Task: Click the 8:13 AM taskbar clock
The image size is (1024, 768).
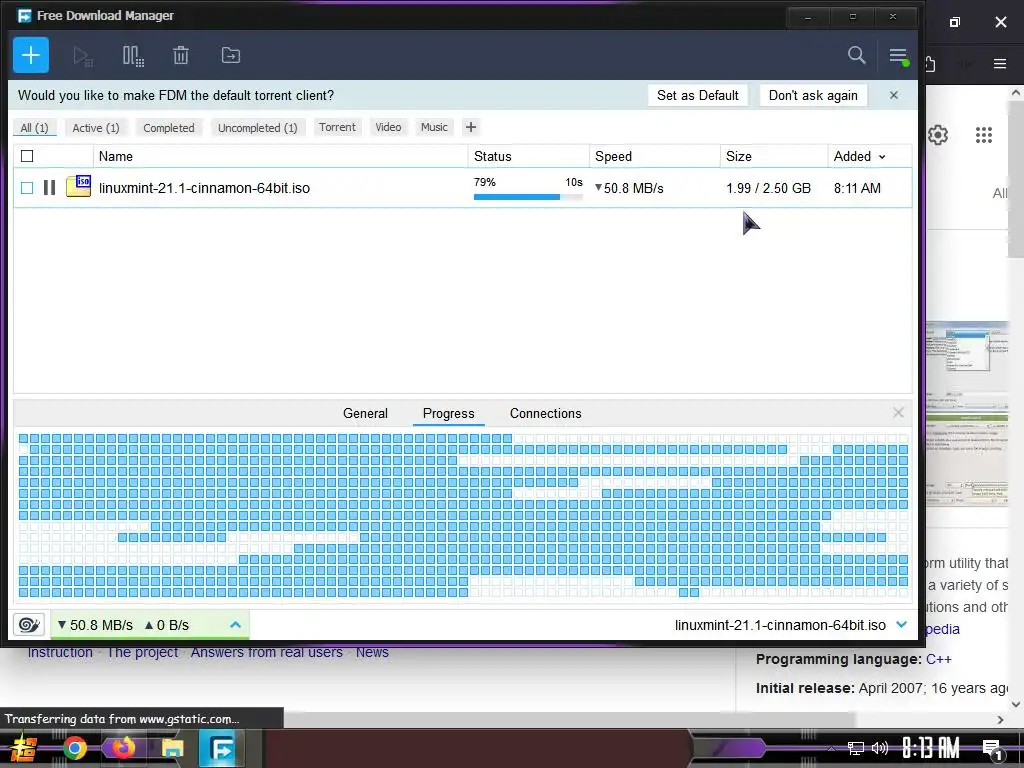Action: (930, 748)
